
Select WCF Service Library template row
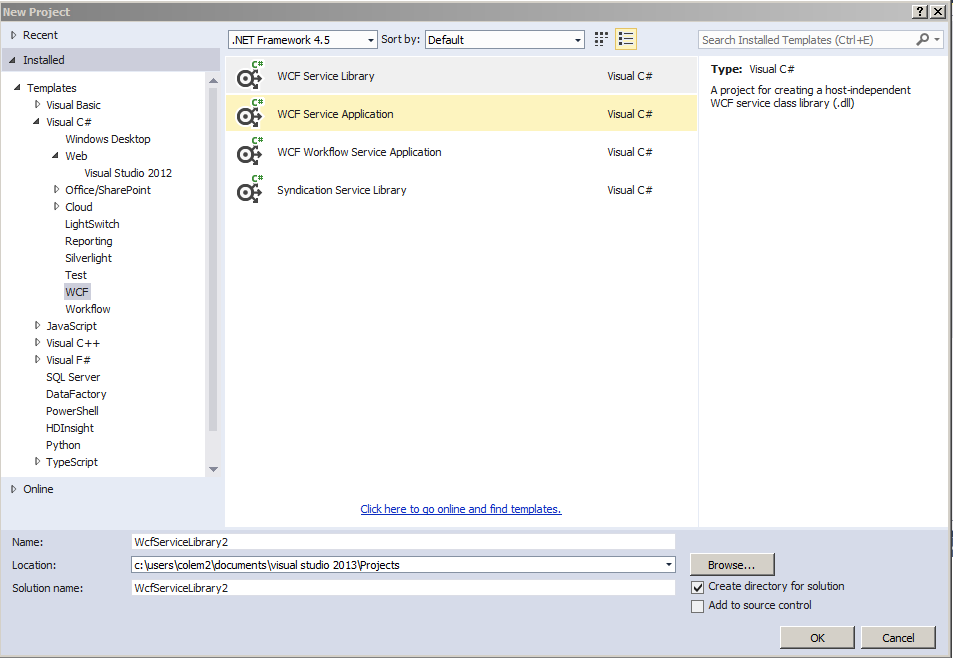point(461,76)
